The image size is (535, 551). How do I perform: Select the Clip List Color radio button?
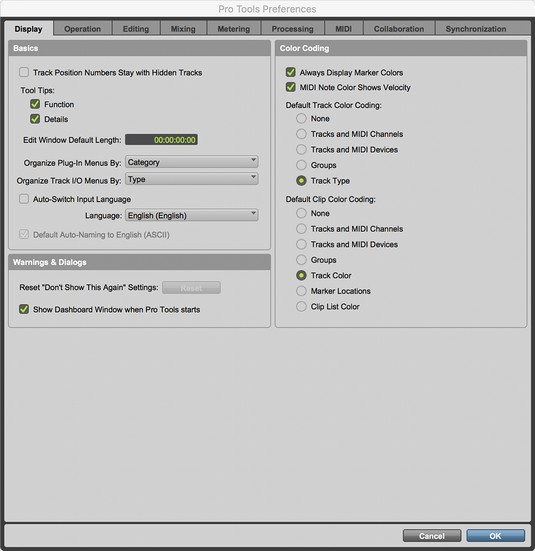pyautogui.click(x=301, y=306)
